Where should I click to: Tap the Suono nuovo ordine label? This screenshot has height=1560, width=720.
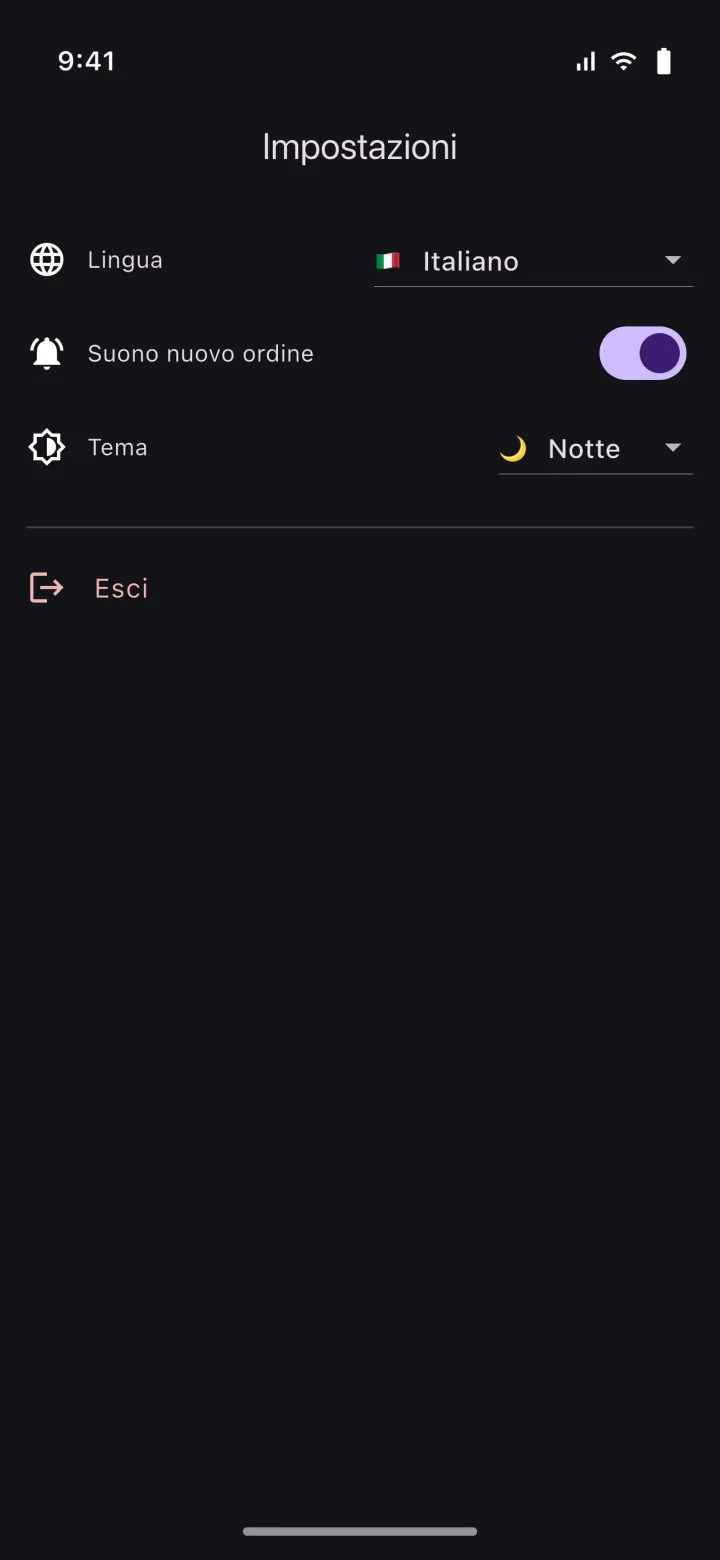tap(201, 353)
